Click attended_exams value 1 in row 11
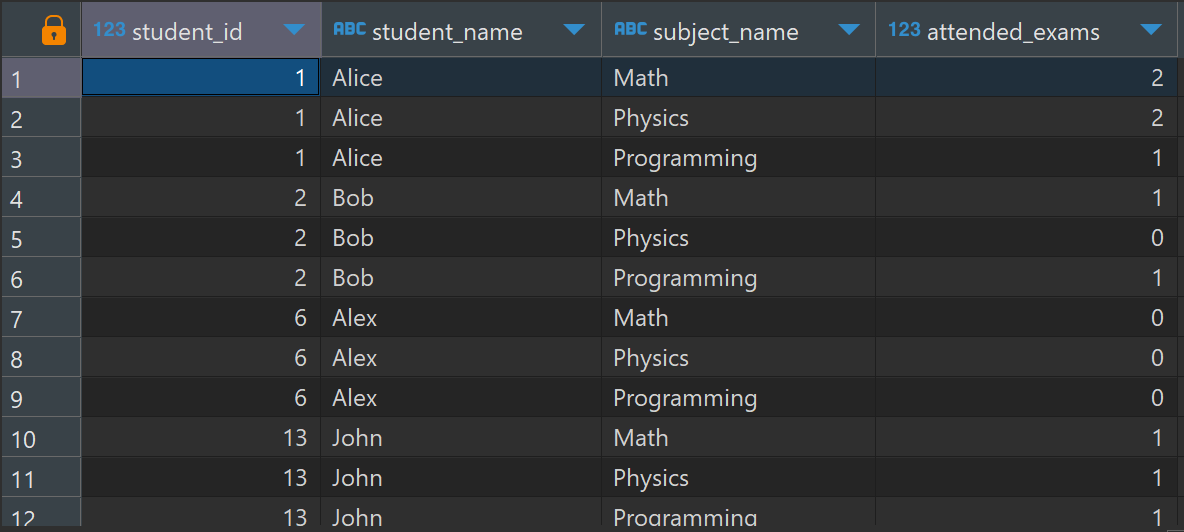 [1029, 478]
